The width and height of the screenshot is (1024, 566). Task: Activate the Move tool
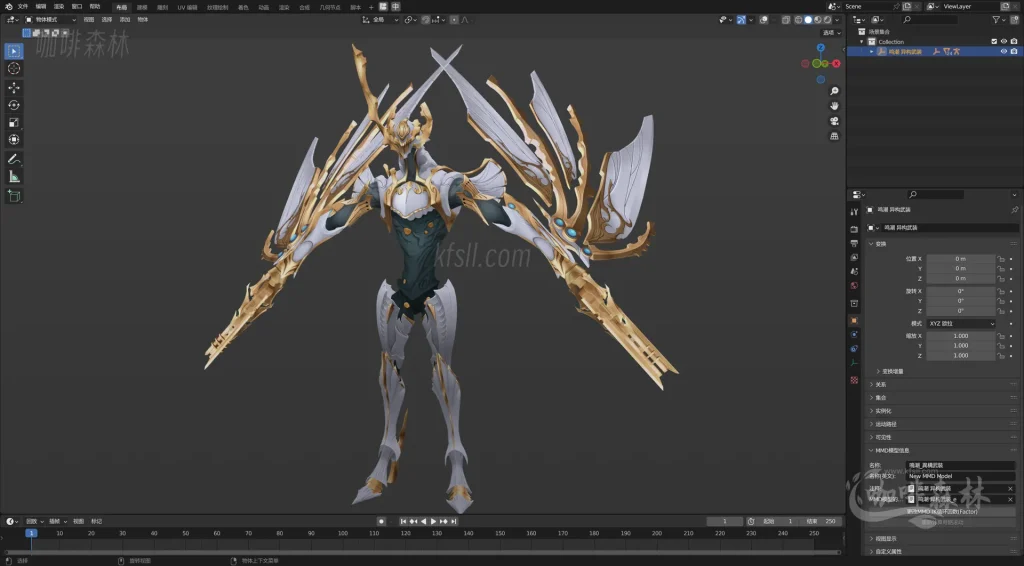coord(14,88)
